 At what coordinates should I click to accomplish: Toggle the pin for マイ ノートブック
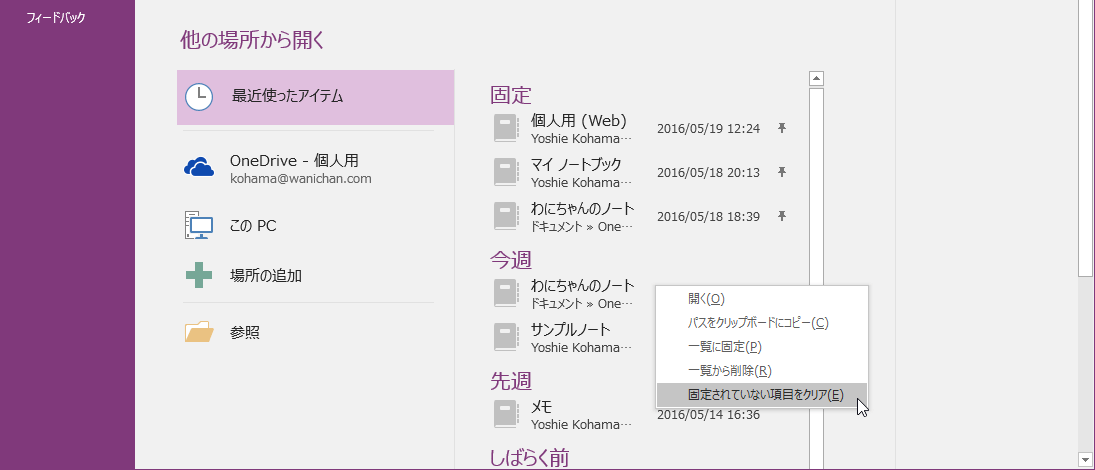[x=782, y=172]
